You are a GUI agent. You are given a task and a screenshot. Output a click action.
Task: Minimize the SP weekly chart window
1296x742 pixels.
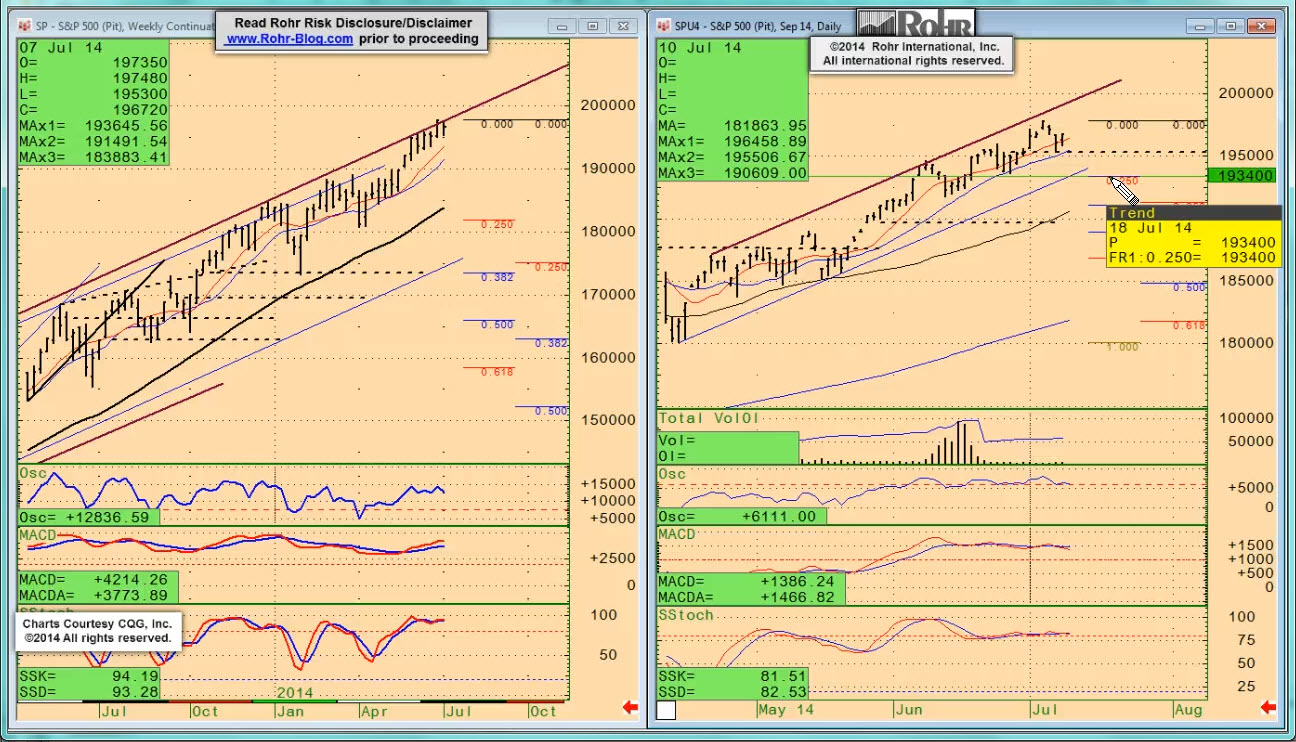click(x=564, y=26)
